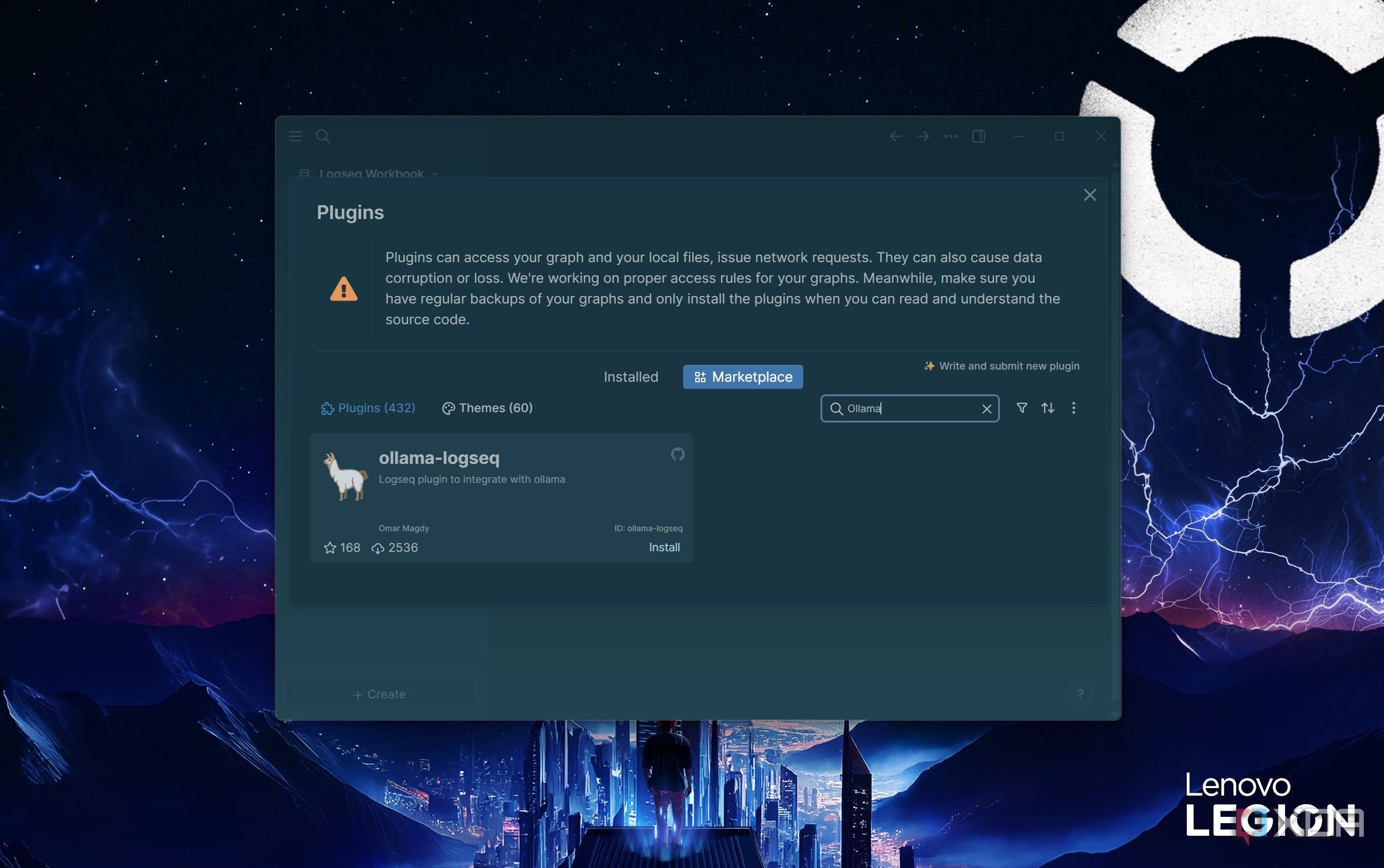The height and width of the screenshot is (868, 1384).
Task: Click author name Omar Magdy
Action: [x=404, y=528]
